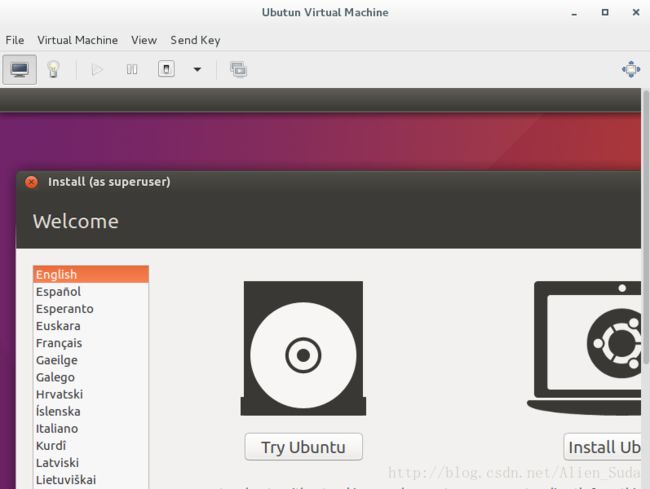Close the Ubutun Virtual Machine window

point(636,12)
